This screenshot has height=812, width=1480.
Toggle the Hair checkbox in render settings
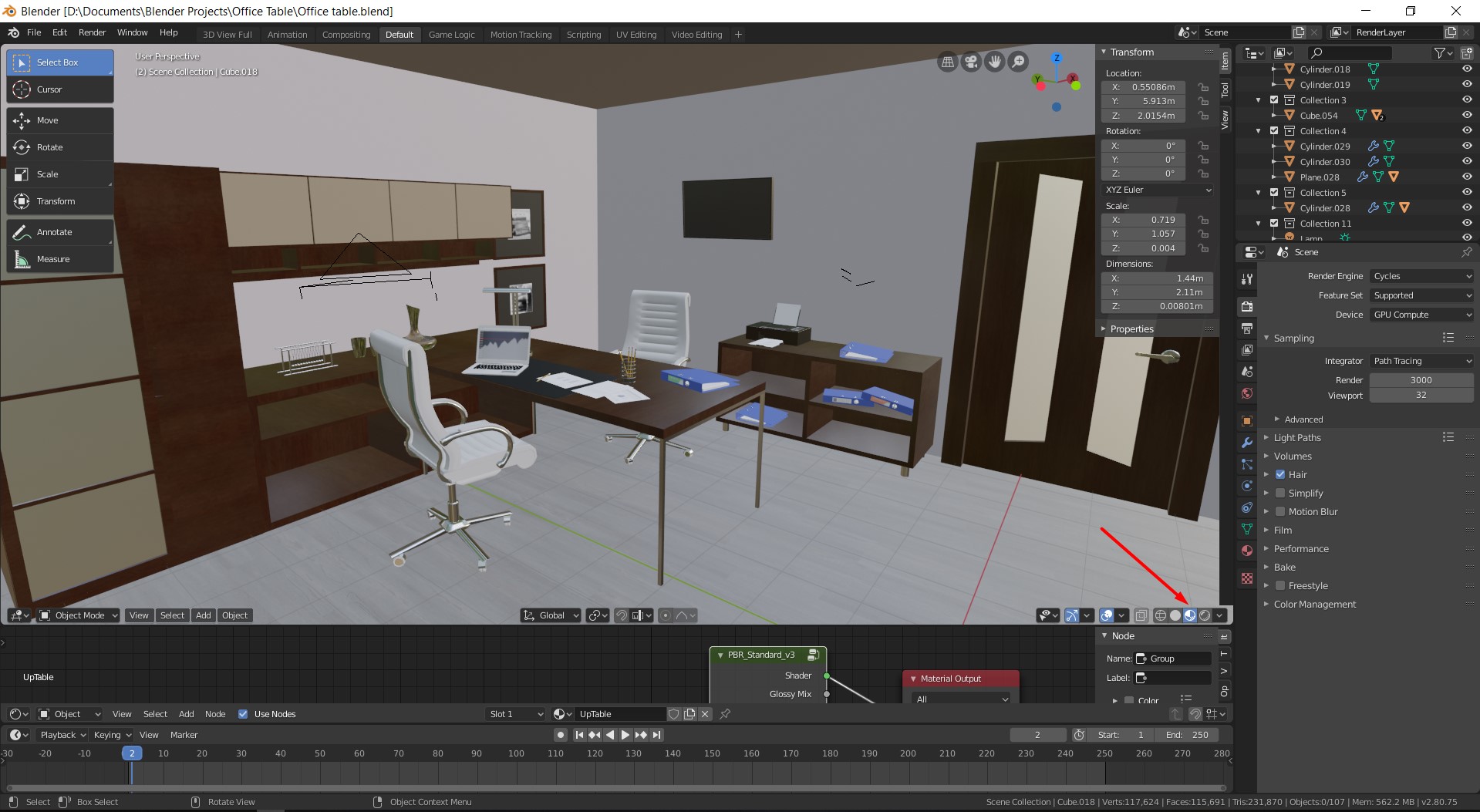(1279, 474)
